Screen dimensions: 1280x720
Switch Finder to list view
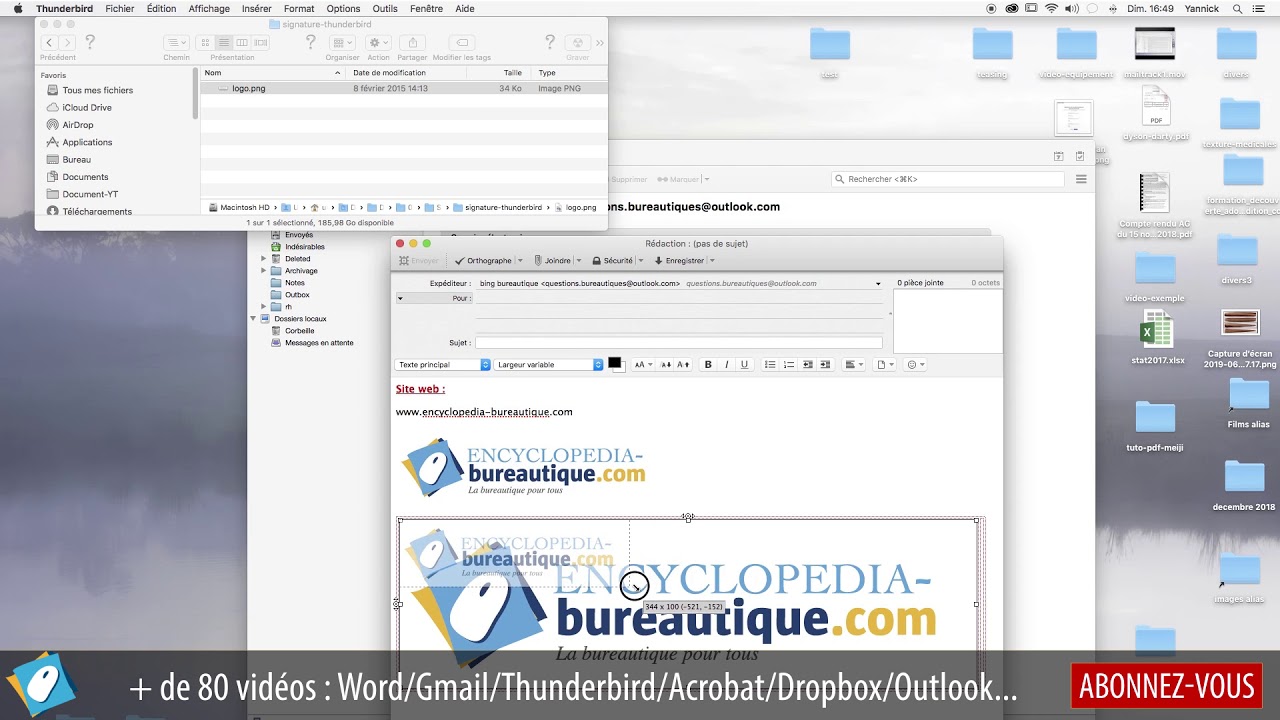224,43
